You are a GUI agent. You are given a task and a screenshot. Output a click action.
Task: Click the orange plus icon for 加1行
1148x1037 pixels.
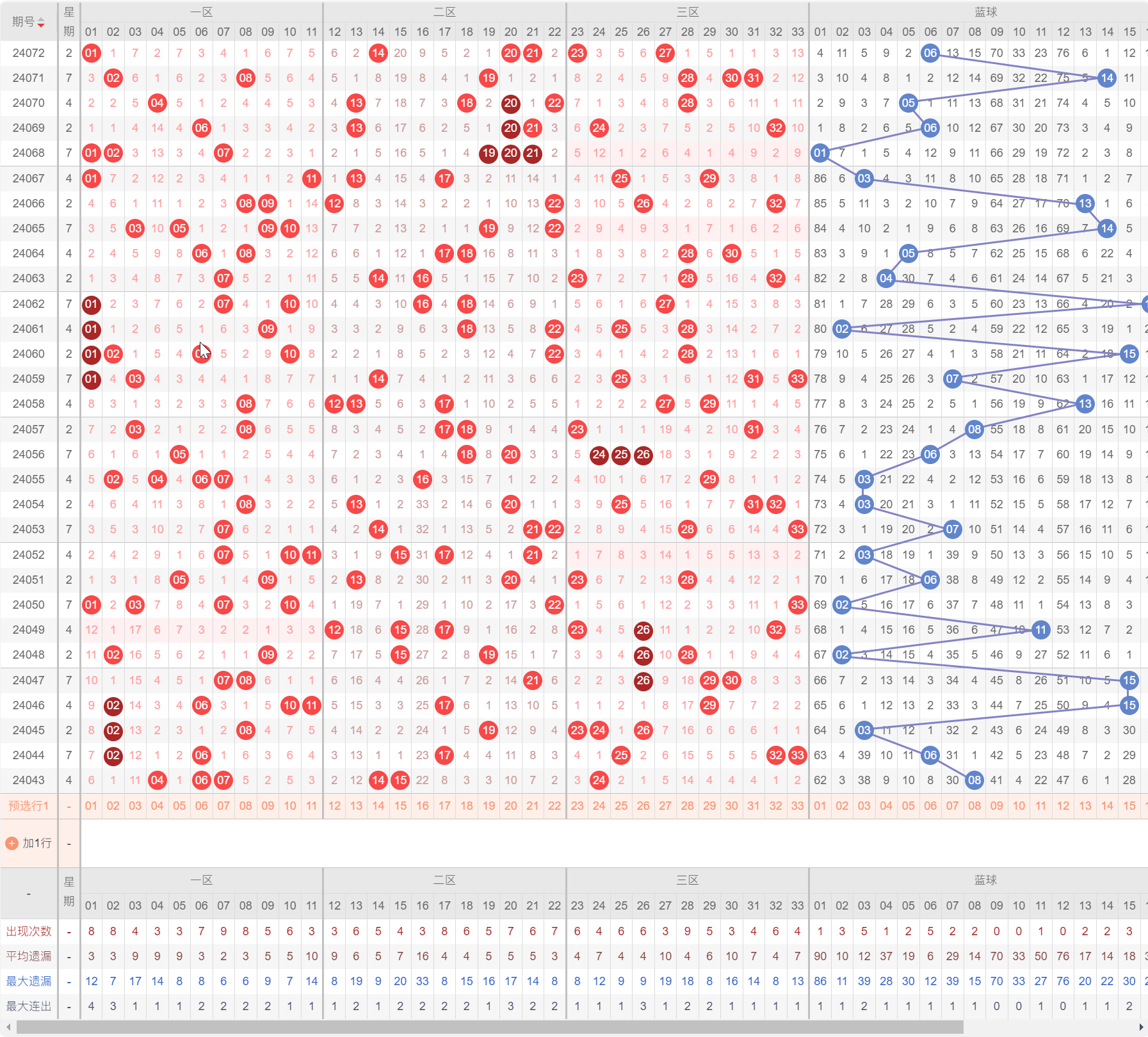pyautogui.click(x=12, y=843)
